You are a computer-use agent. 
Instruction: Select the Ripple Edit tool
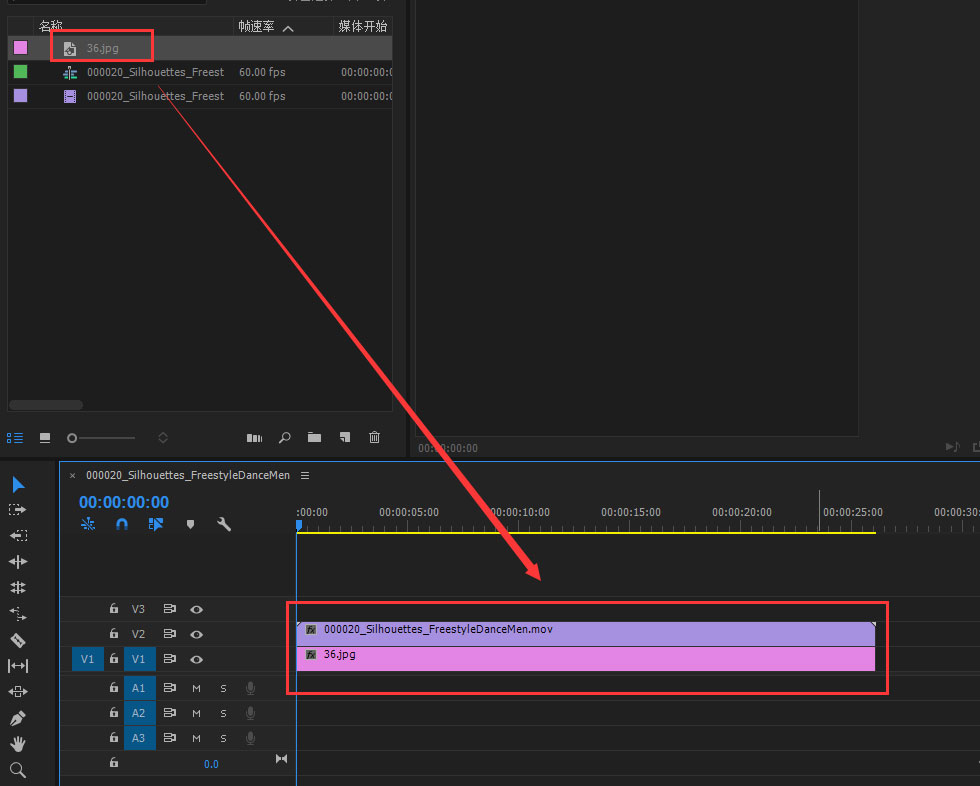pos(17,562)
